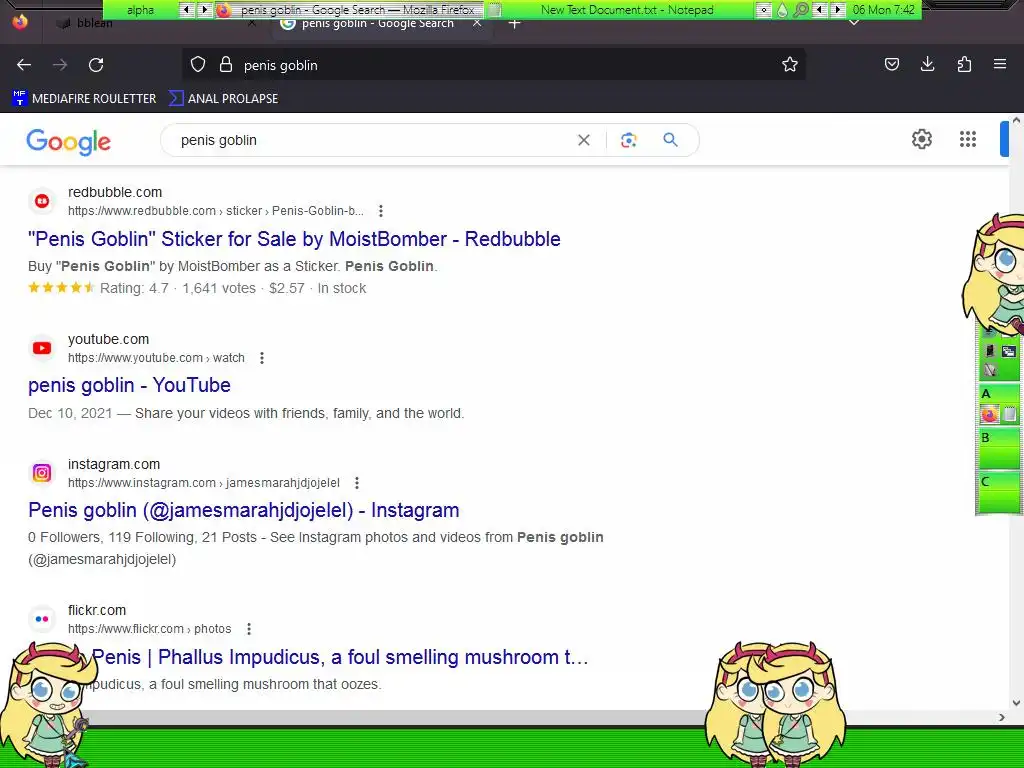The image size is (1024, 768).
Task: Clear the Google search box with X
Action: [584, 140]
